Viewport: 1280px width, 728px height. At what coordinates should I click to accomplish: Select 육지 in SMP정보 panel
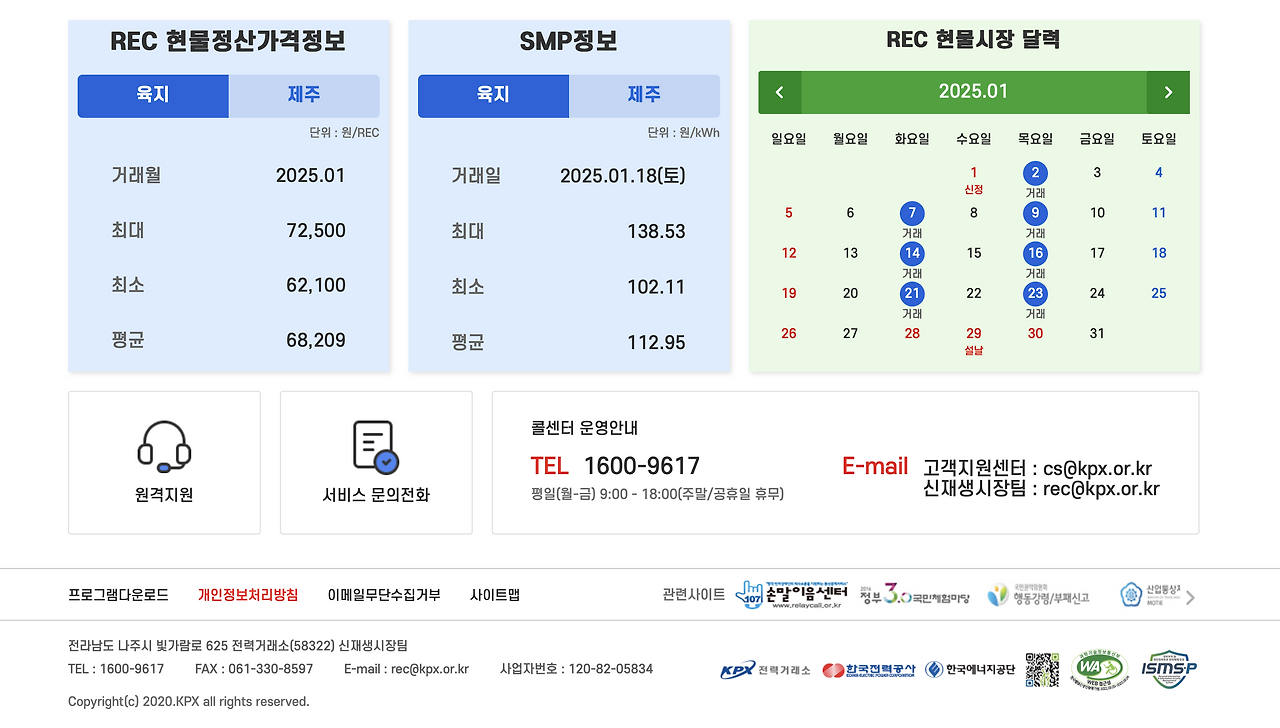tap(493, 96)
